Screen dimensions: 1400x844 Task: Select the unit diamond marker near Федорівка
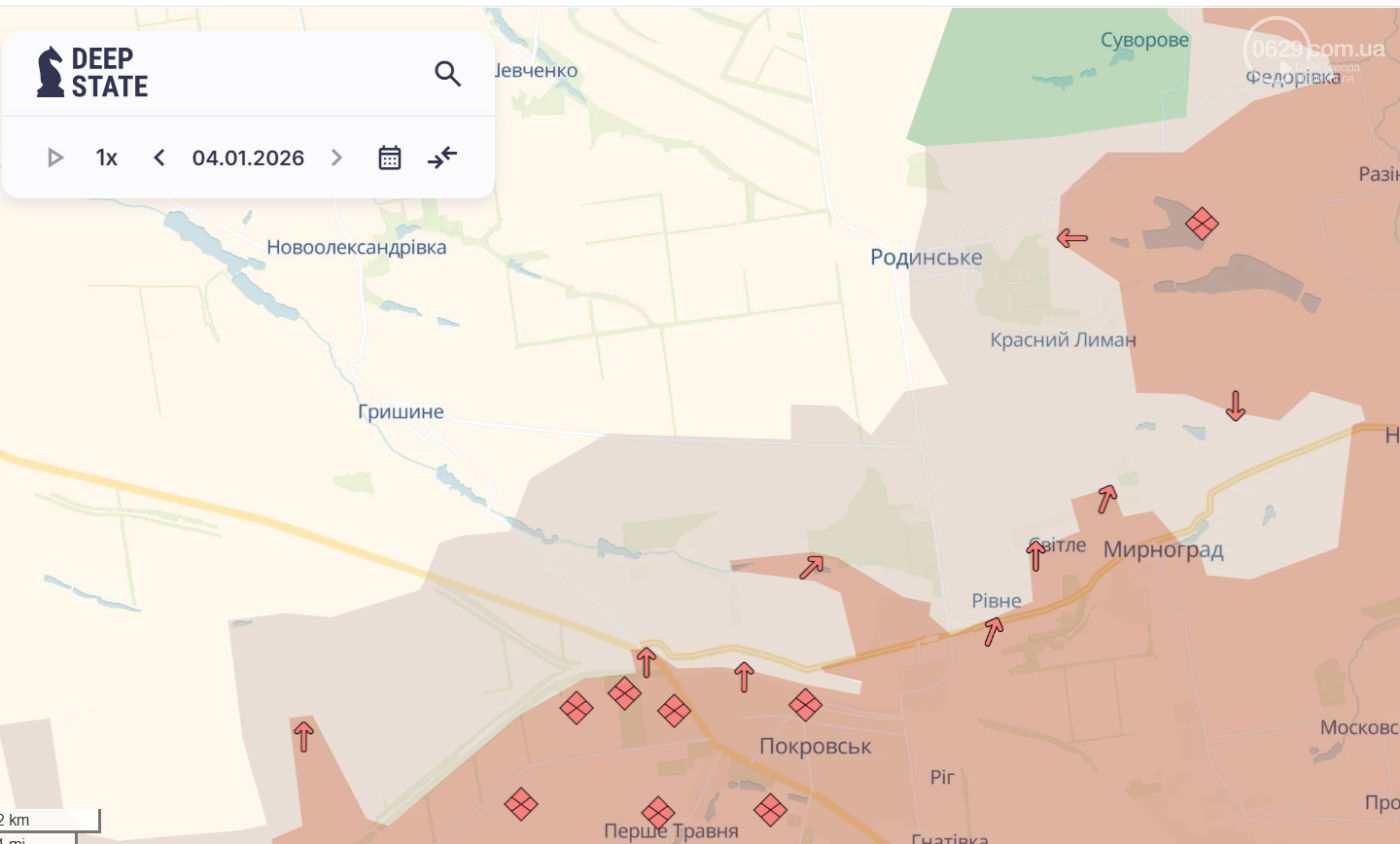[1201, 223]
